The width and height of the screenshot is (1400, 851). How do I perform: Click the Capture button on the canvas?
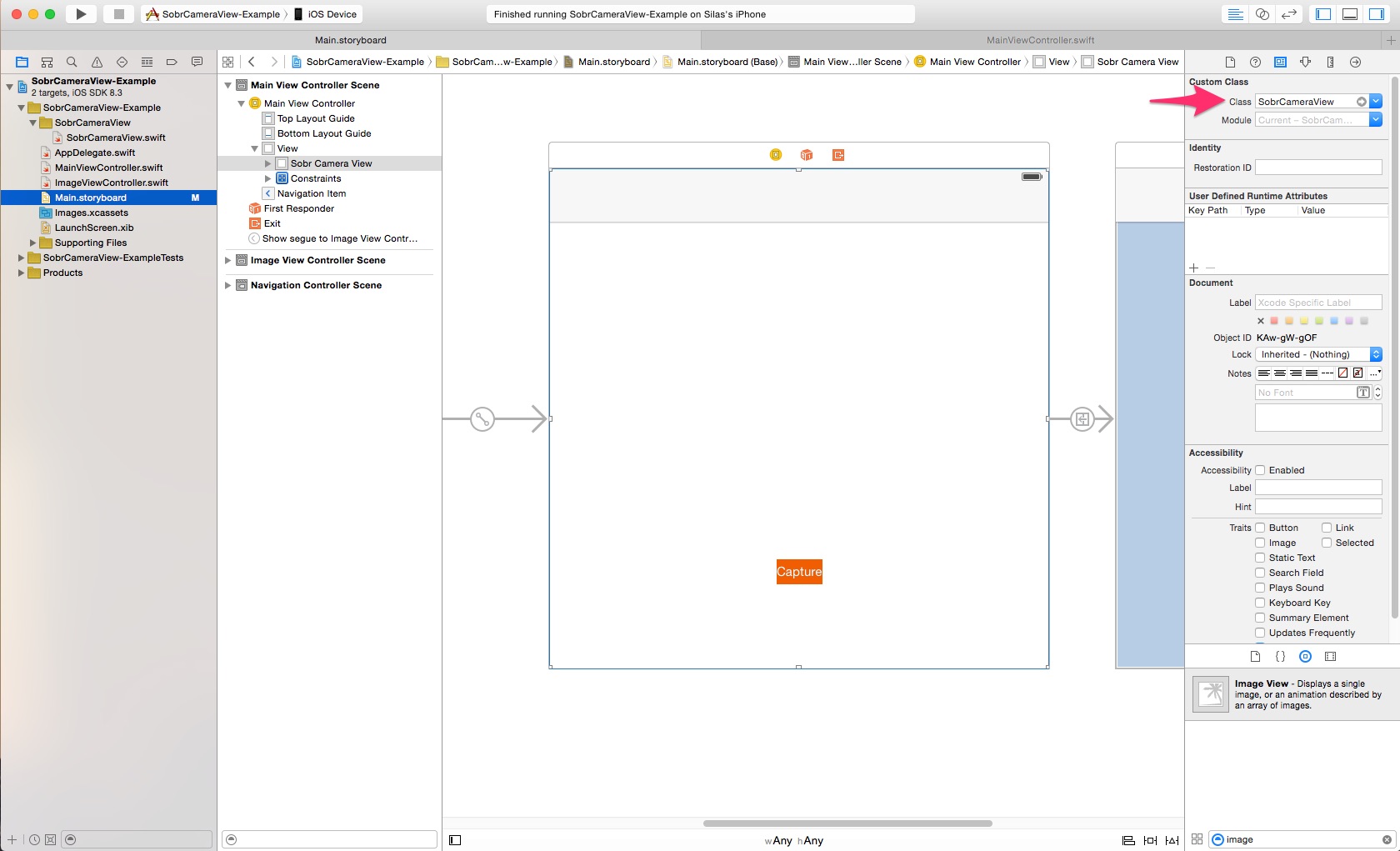click(x=799, y=572)
